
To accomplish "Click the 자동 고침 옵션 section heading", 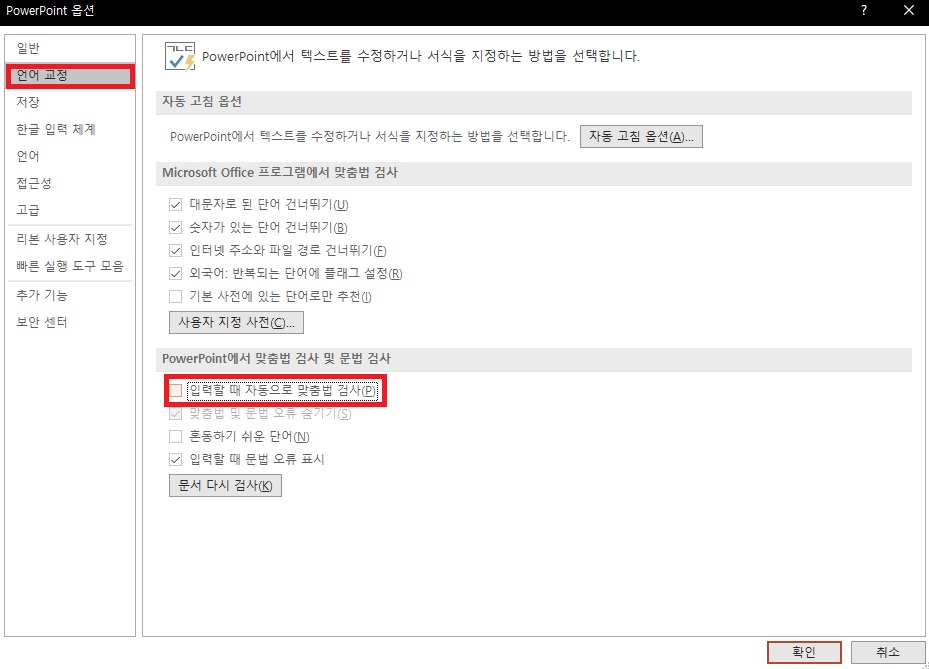I will (x=202, y=101).
